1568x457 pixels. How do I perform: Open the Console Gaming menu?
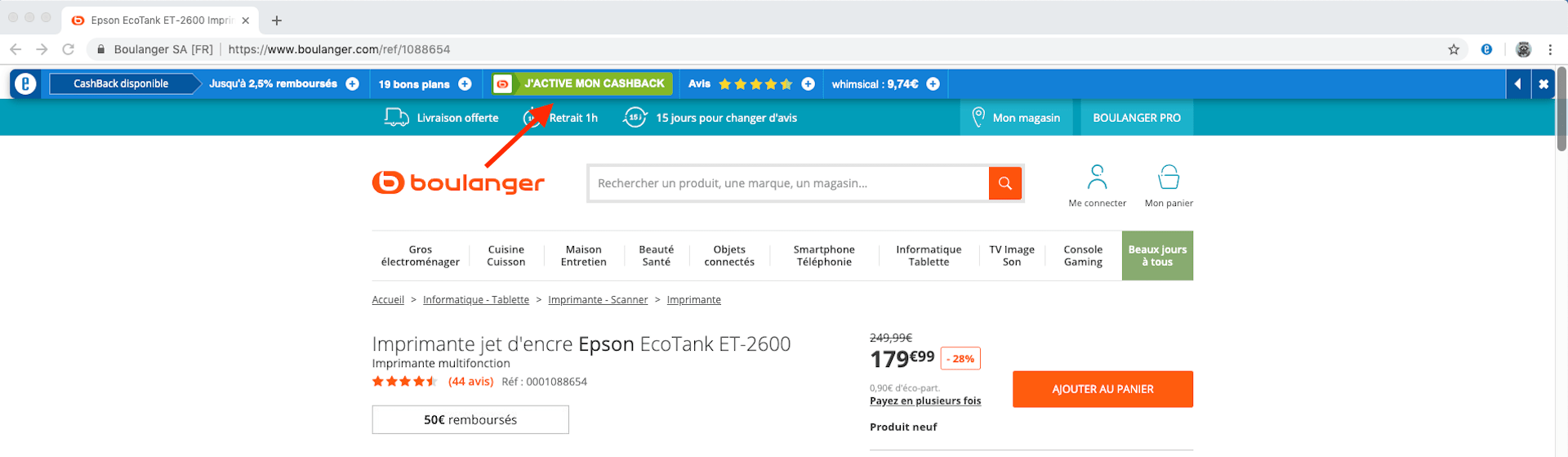tap(1083, 256)
